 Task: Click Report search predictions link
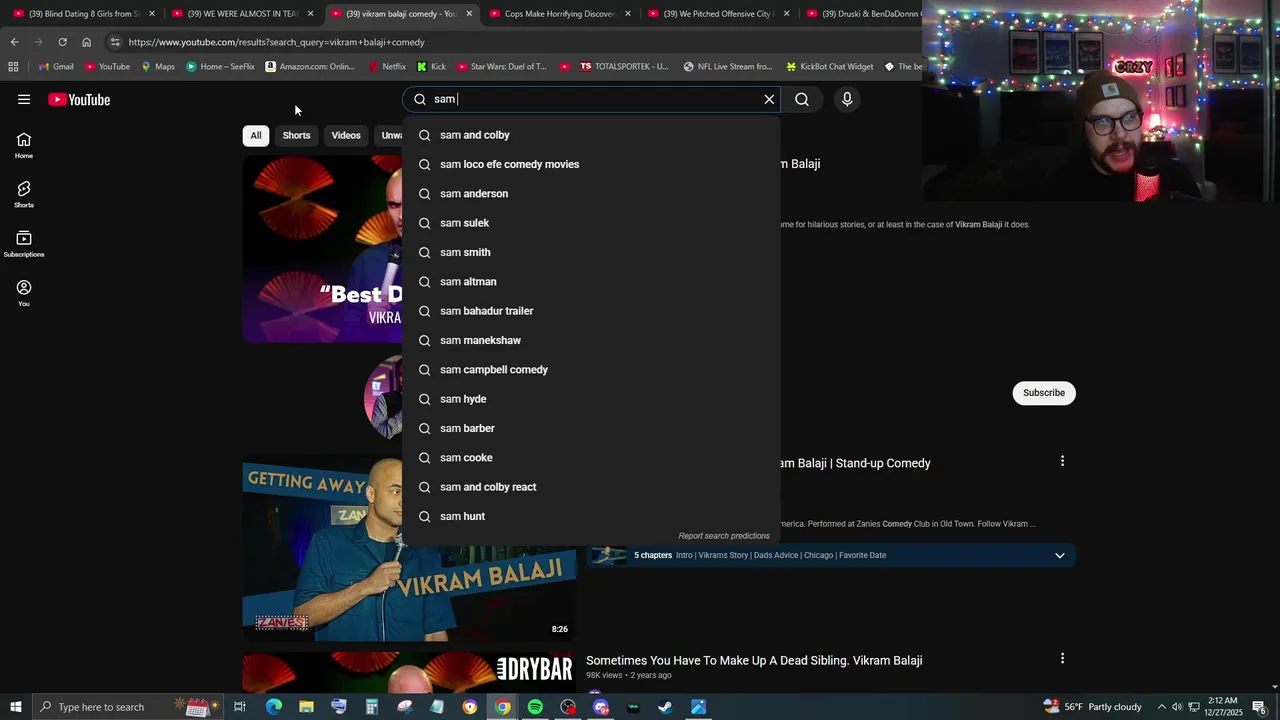pyautogui.click(x=724, y=536)
